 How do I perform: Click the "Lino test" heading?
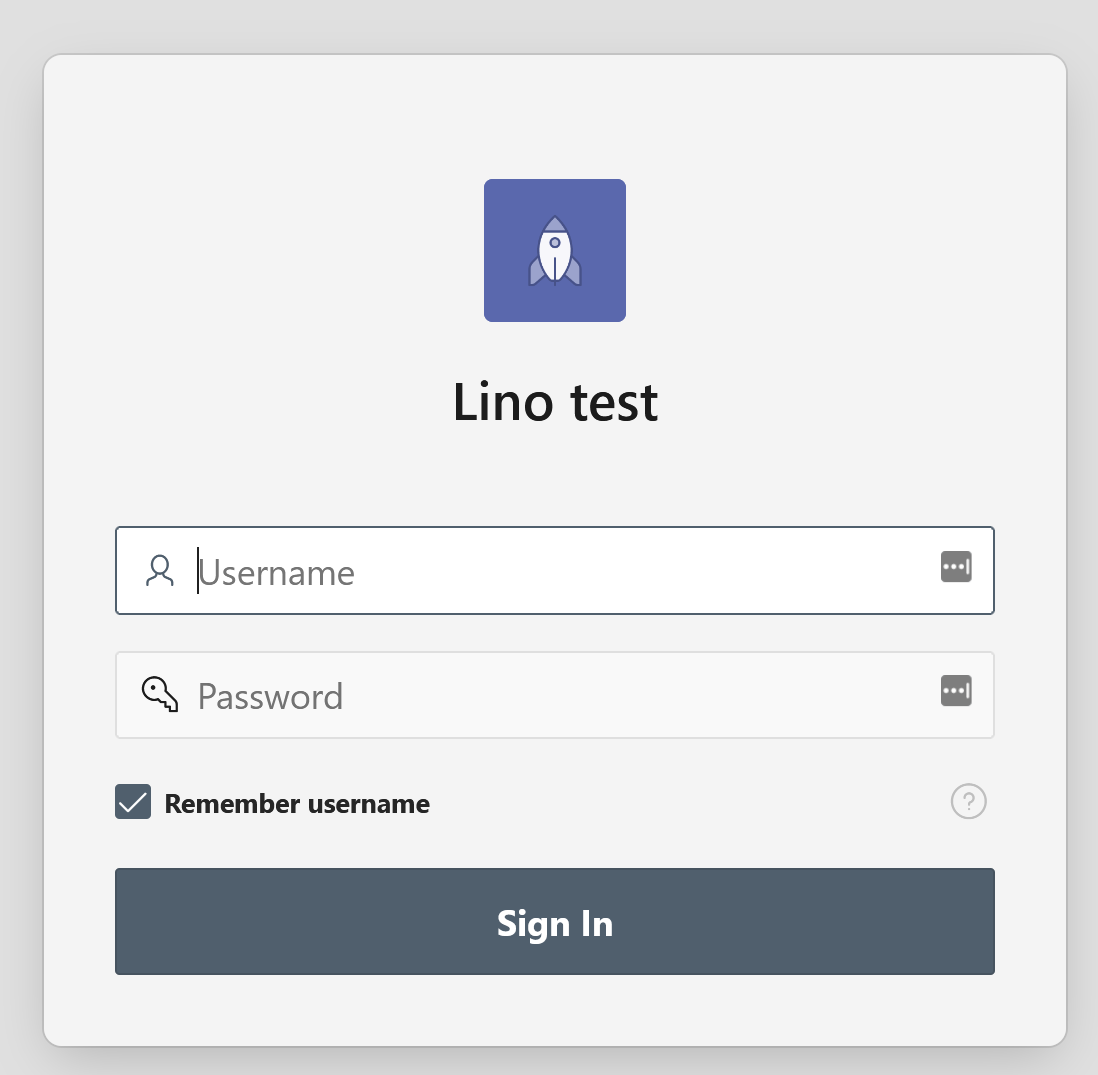tap(555, 402)
